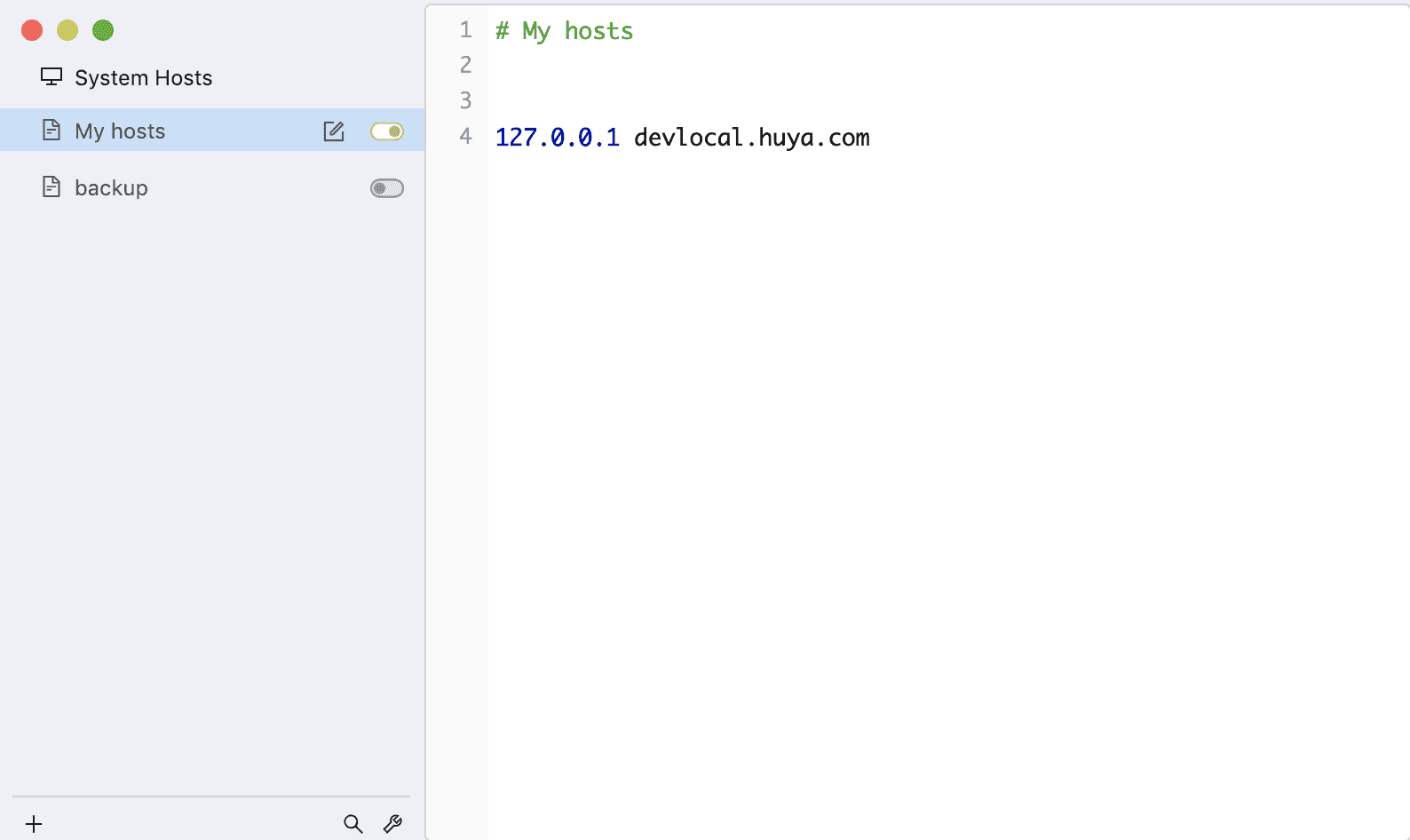Click the '# My hosts' comment line
This screenshot has height=840, width=1410.
pyautogui.click(x=565, y=31)
